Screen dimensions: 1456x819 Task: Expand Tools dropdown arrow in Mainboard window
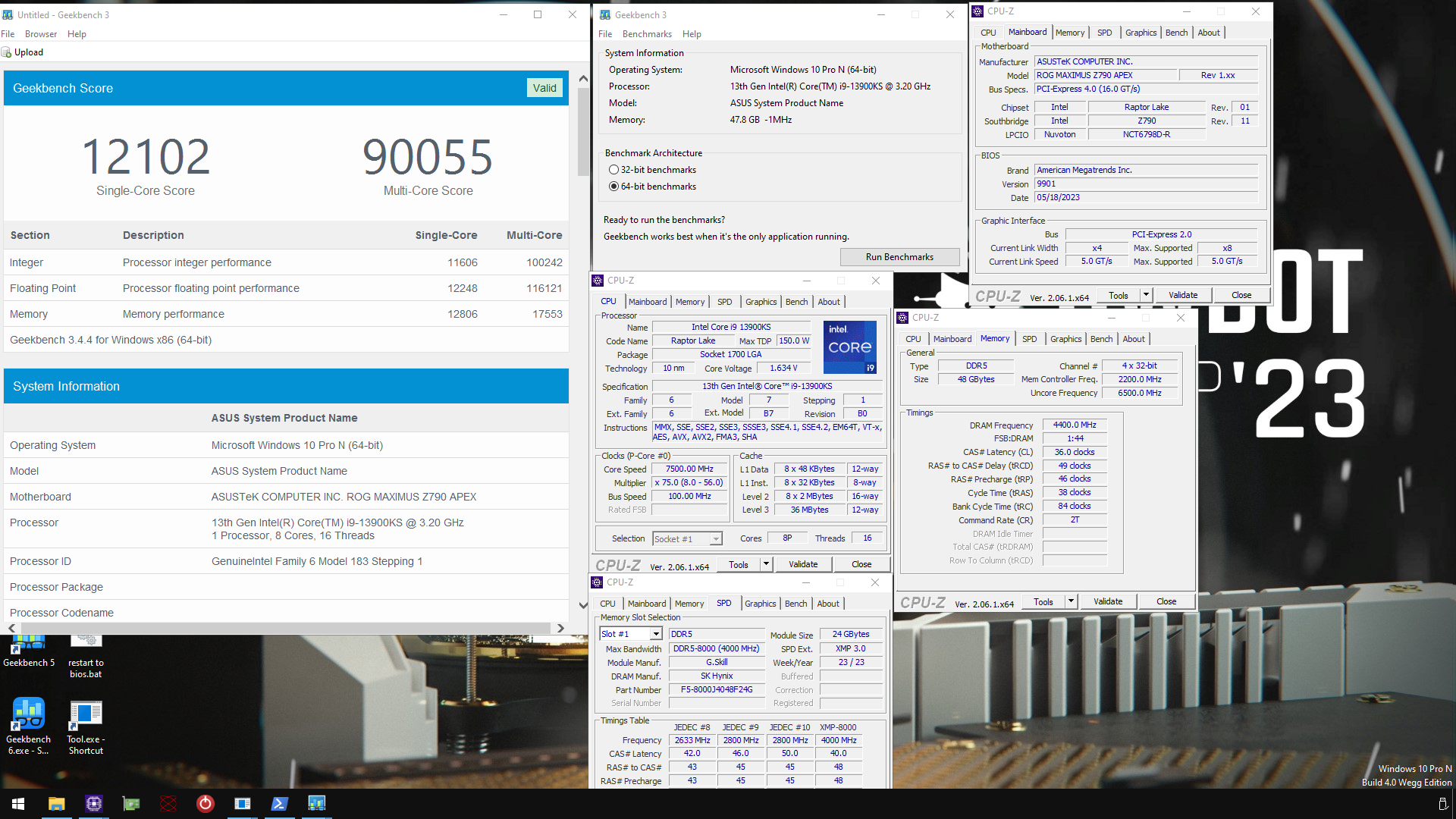coord(1146,295)
